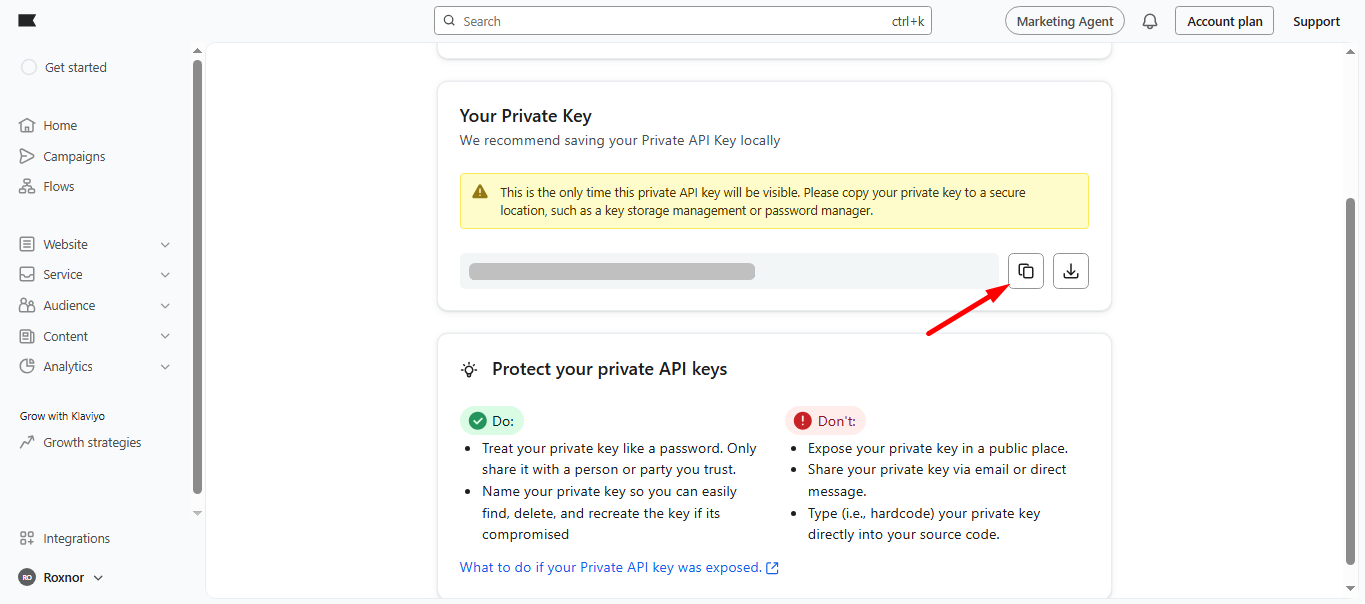
Task: Click the Account plan button
Action: (1224, 20)
